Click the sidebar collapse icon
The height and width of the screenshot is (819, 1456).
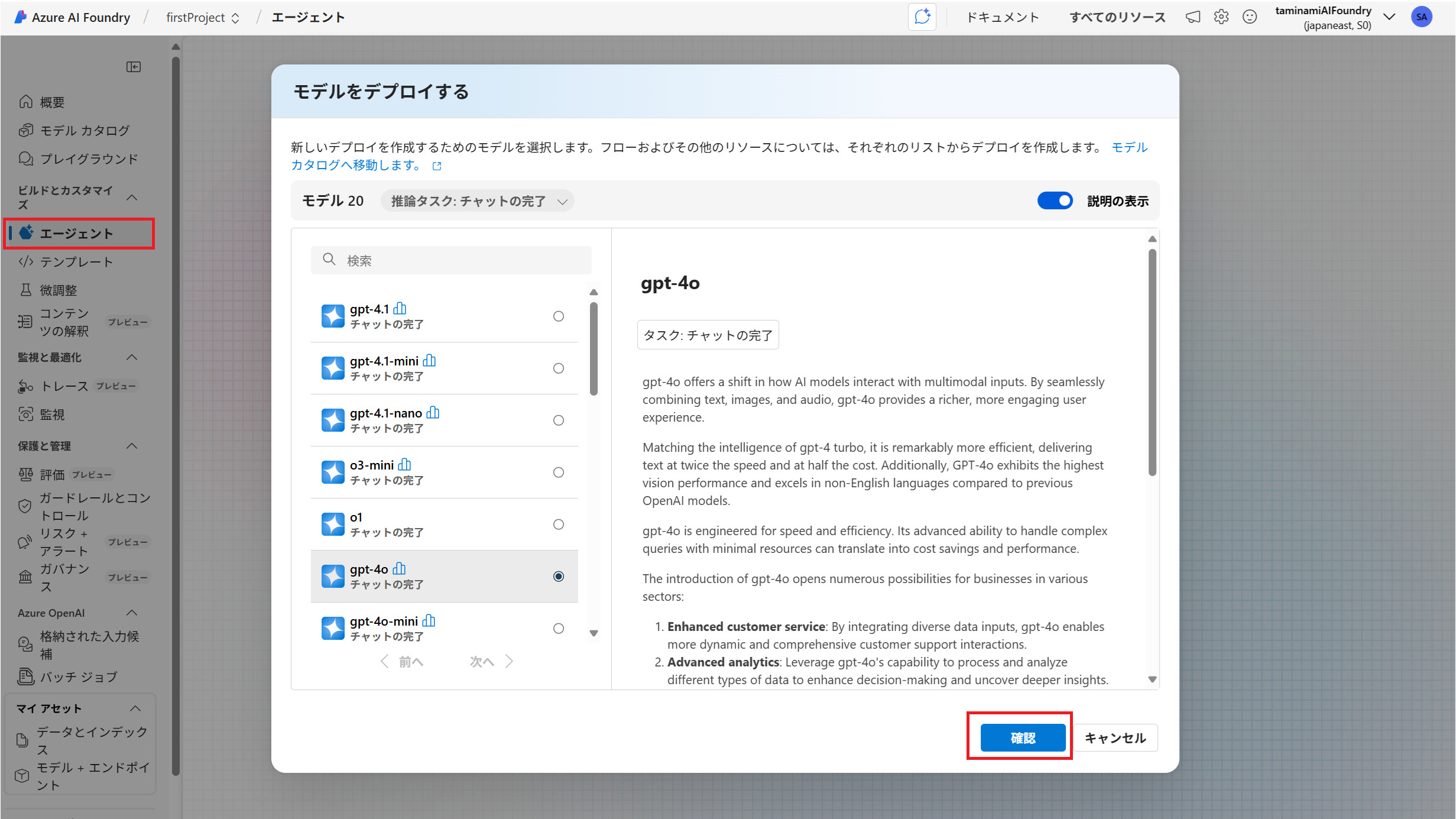[x=134, y=67]
